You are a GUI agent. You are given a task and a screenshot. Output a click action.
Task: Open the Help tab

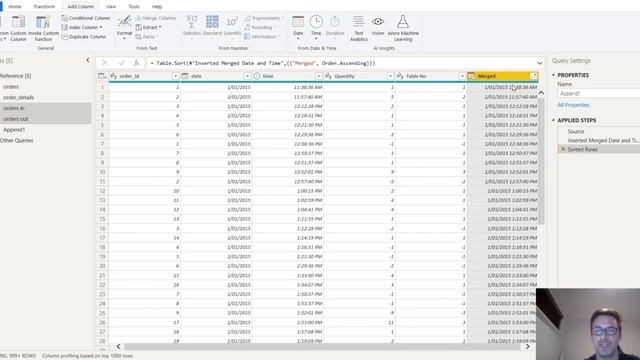click(157, 7)
